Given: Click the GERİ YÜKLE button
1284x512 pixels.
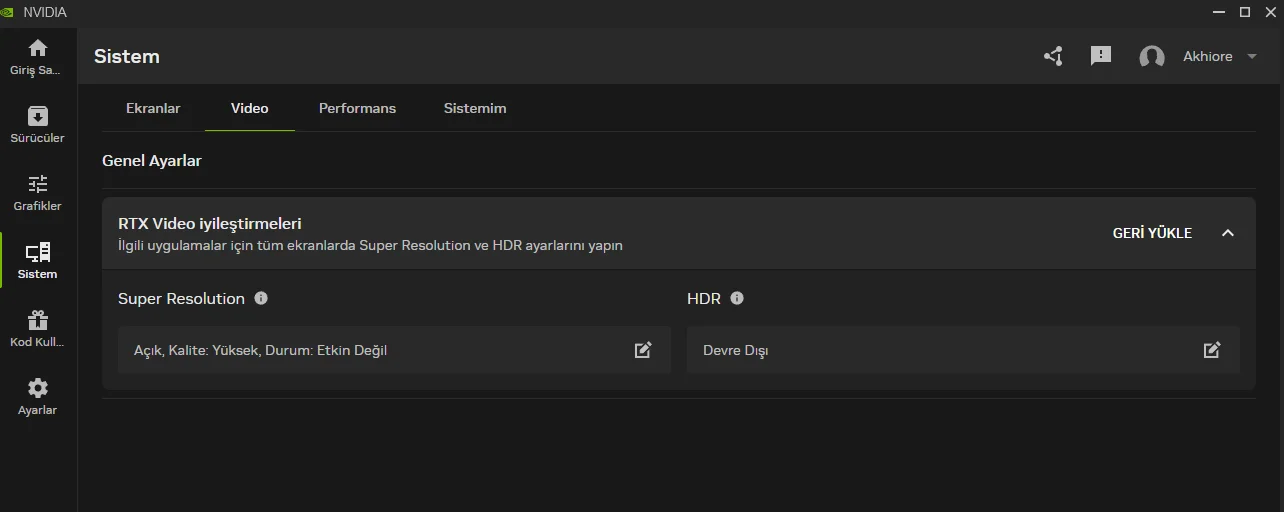Looking at the screenshot, I should pyautogui.click(x=1152, y=233).
